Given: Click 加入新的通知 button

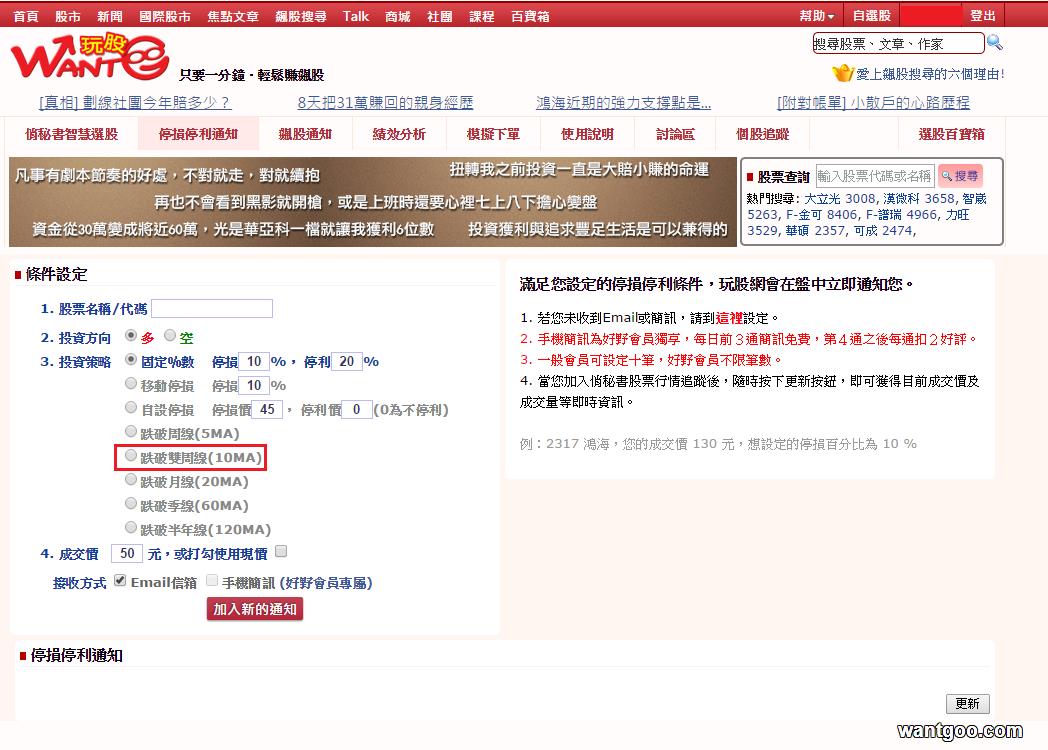Looking at the screenshot, I should [x=255, y=609].
